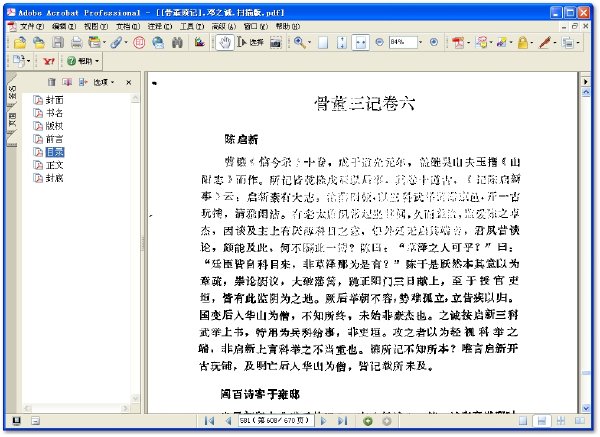Set Fit Width view button
This screenshot has height=437, width=600.
click(360, 42)
